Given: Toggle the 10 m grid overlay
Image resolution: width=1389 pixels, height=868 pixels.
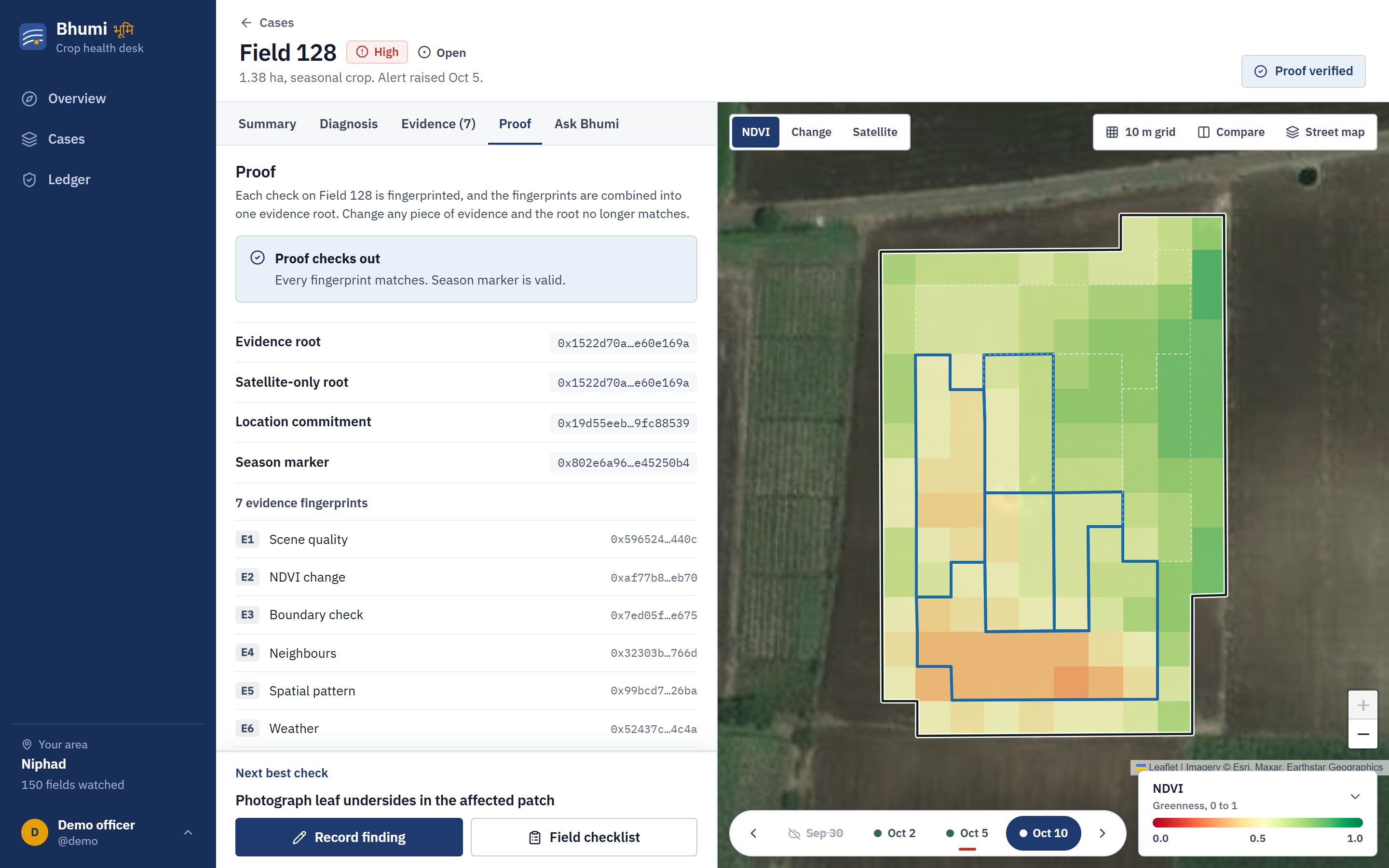Looking at the screenshot, I should click(x=1141, y=132).
